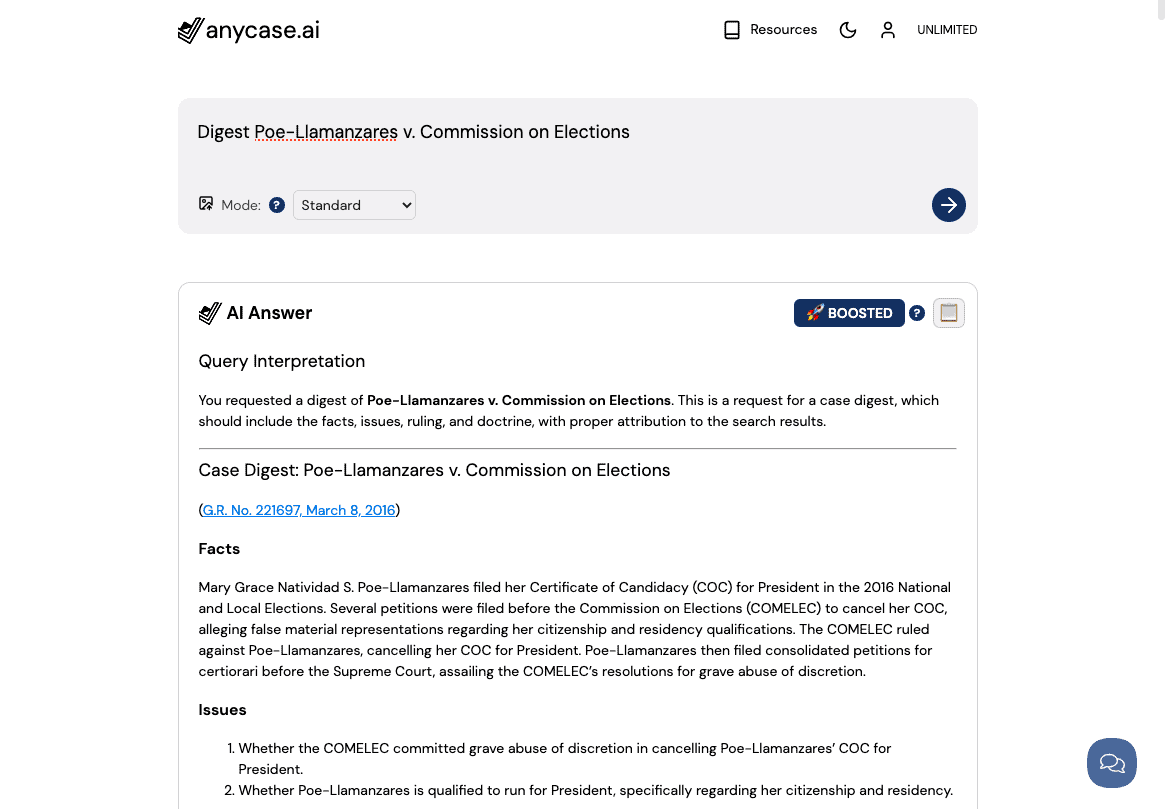Image resolution: width=1165 pixels, height=809 pixels.
Task: Click the UNLIMITED plan label
Action: (x=947, y=30)
